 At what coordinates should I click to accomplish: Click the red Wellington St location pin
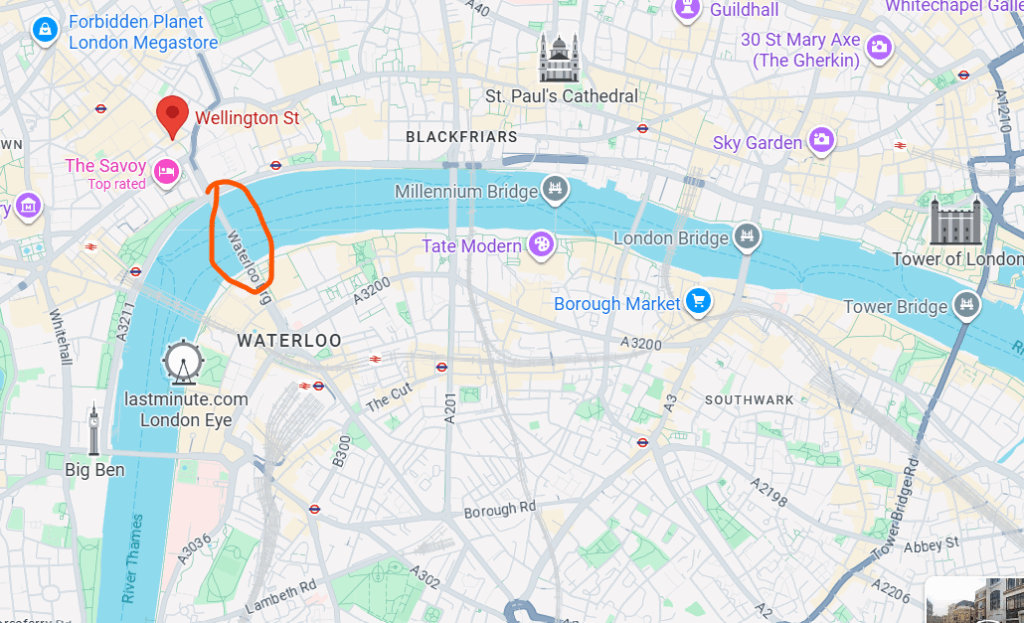click(x=172, y=118)
